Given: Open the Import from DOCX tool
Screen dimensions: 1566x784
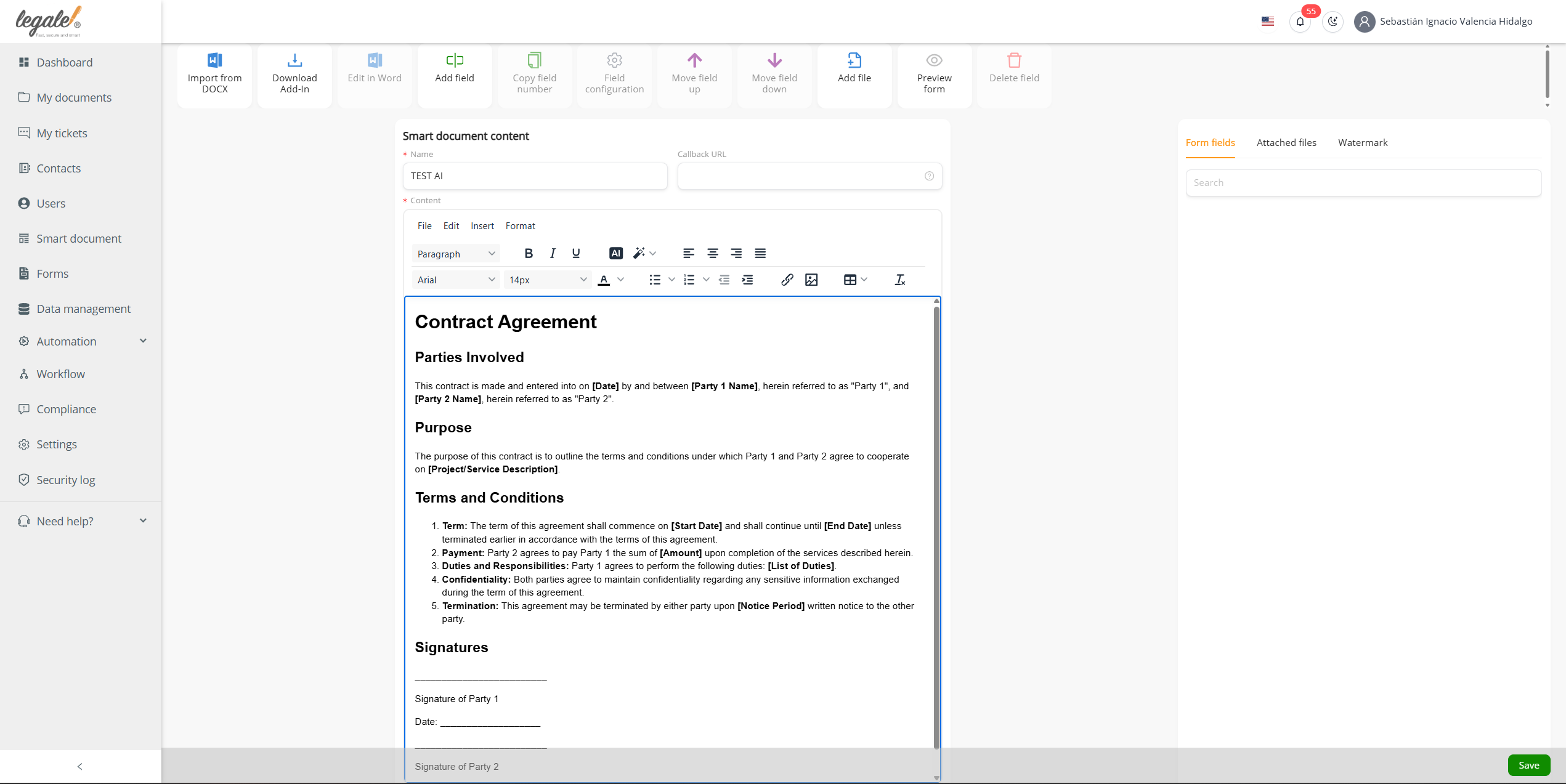Looking at the screenshot, I should click(x=214, y=75).
